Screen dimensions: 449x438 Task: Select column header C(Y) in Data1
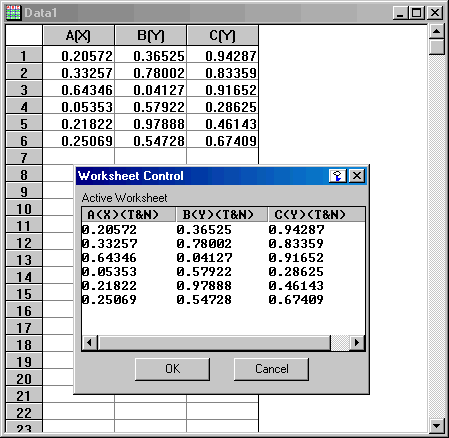pyautogui.click(x=222, y=35)
